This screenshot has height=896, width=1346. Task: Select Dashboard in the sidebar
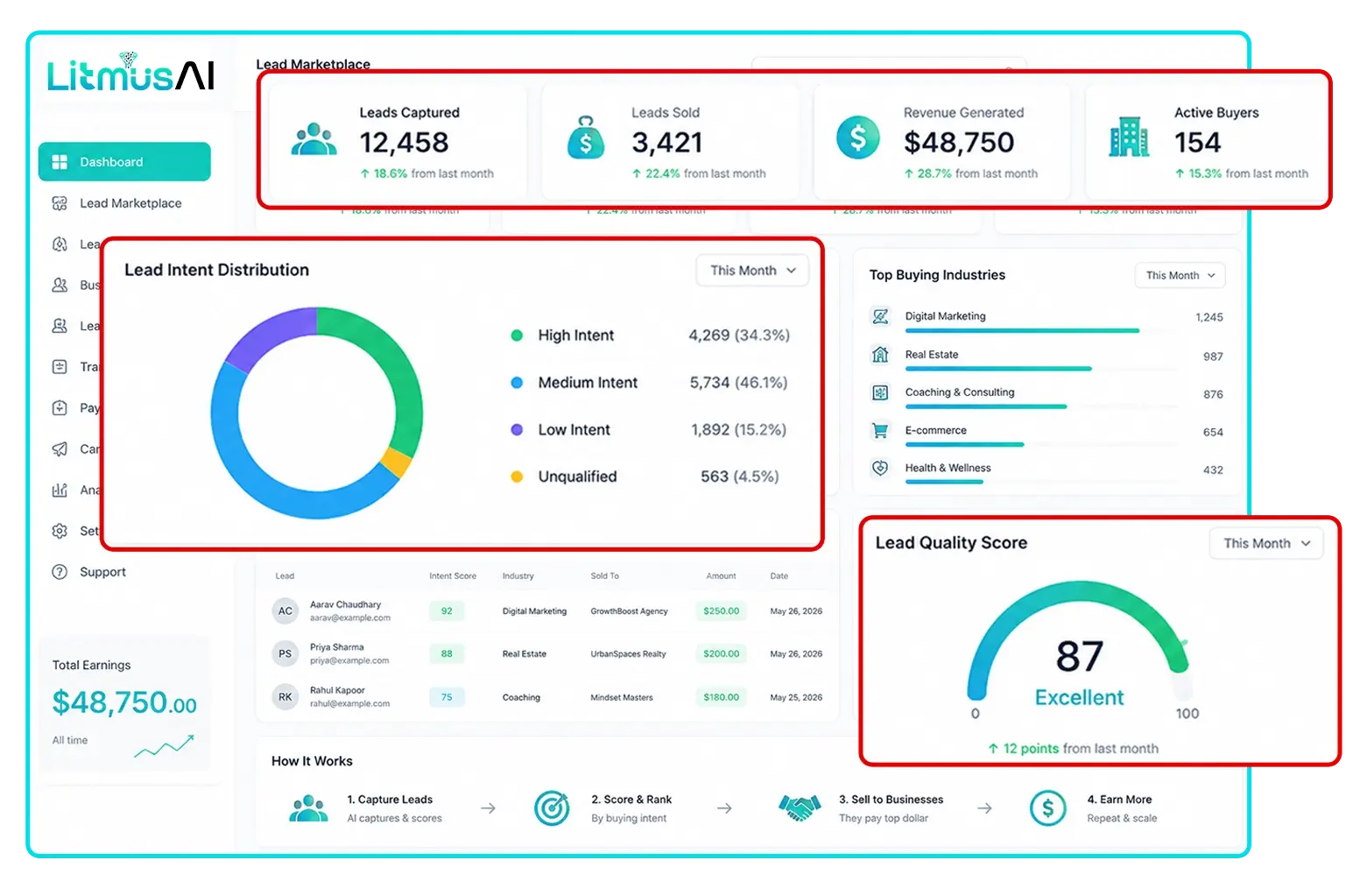(x=124, y=162)
